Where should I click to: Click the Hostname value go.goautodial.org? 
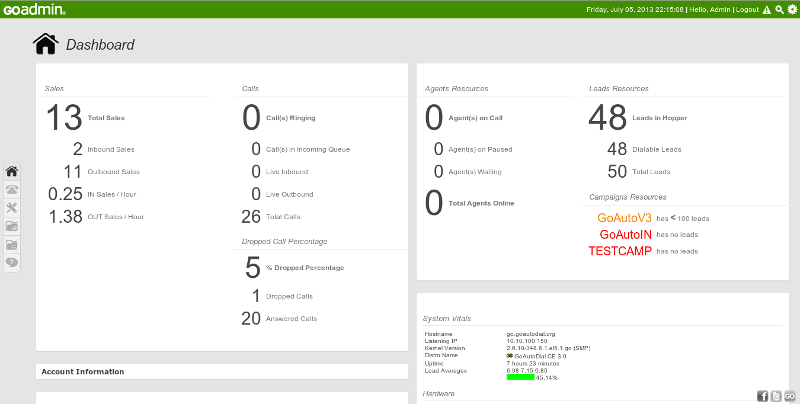click(x=531, y=334)
